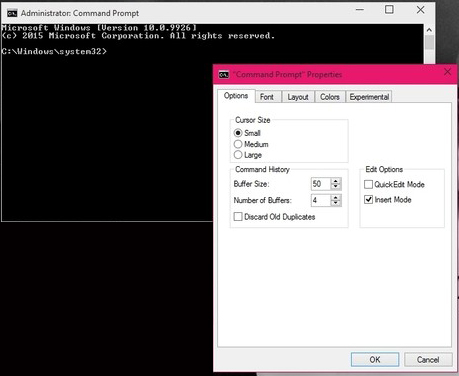This screenshot has width=459, height=376.
Task: Close the Command Prompt Properties dialog
Action: click(x=447, y=72)
